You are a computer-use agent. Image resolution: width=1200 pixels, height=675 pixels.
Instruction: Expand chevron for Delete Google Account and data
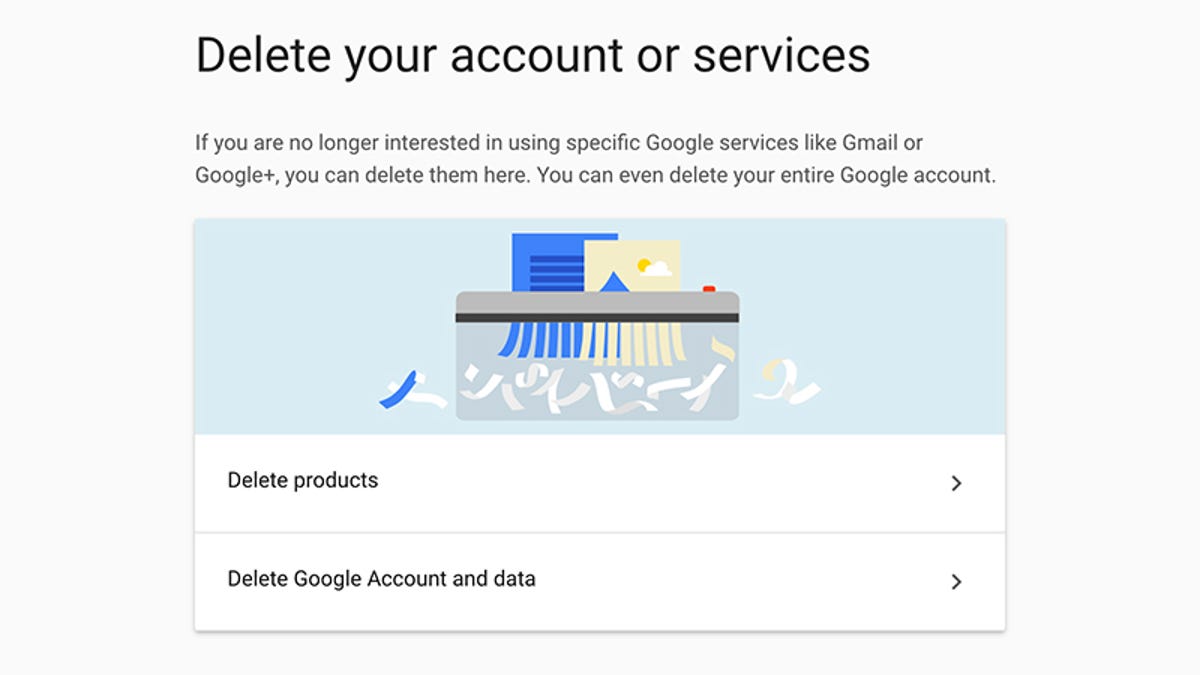(x=956, y=582)
